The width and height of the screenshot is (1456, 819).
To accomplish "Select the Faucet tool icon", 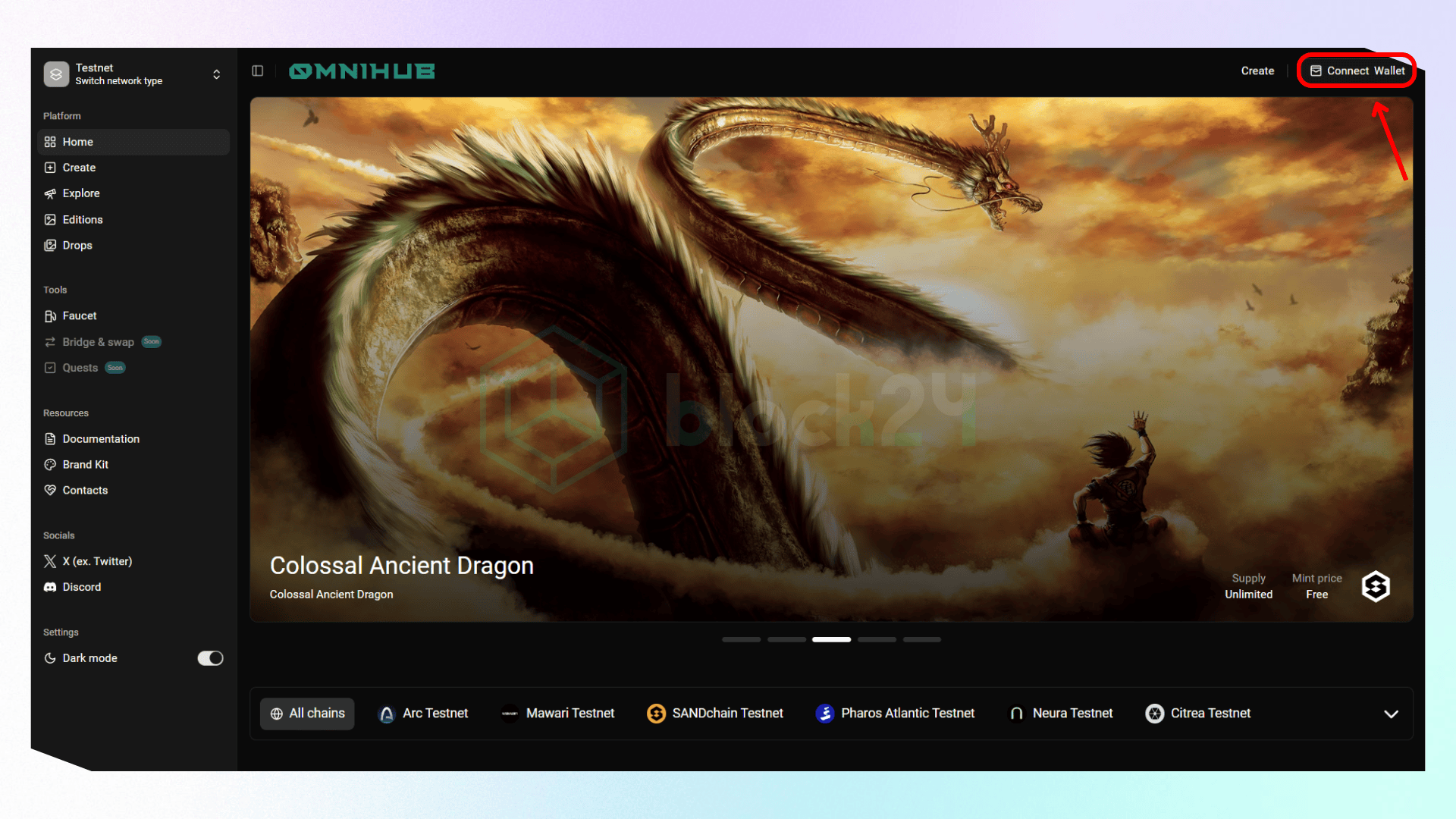I will [x=50, y=316].
